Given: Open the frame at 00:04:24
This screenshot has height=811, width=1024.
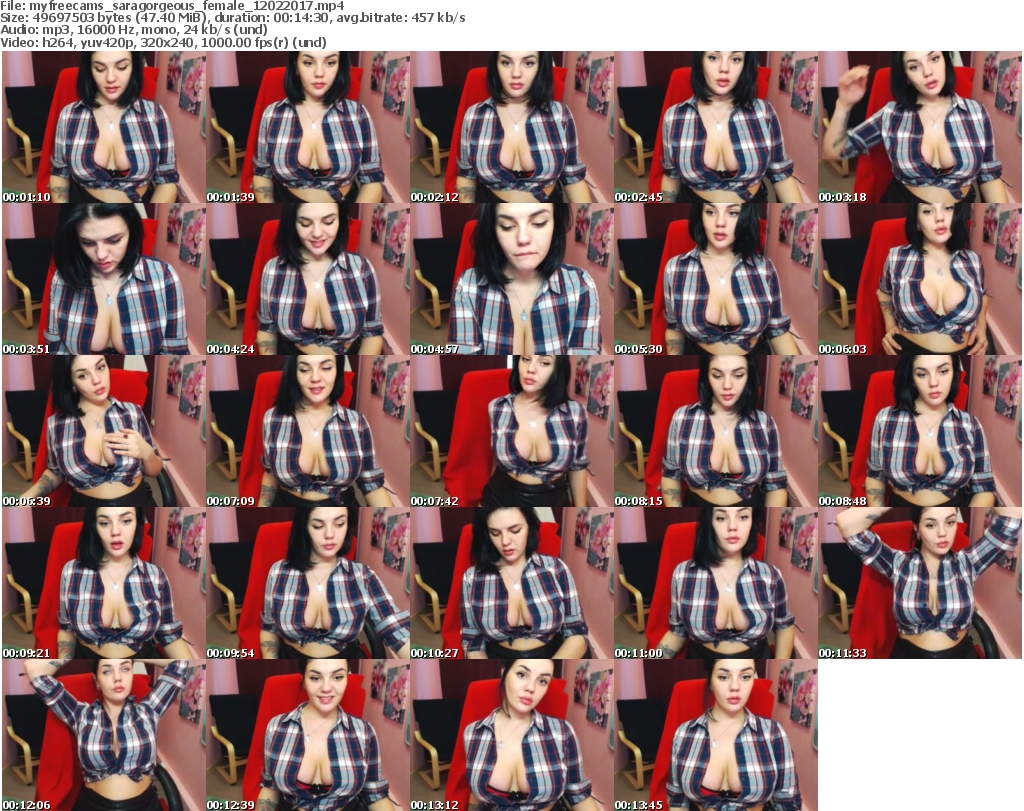Looking at the screenshot, I should coord(308,279).
